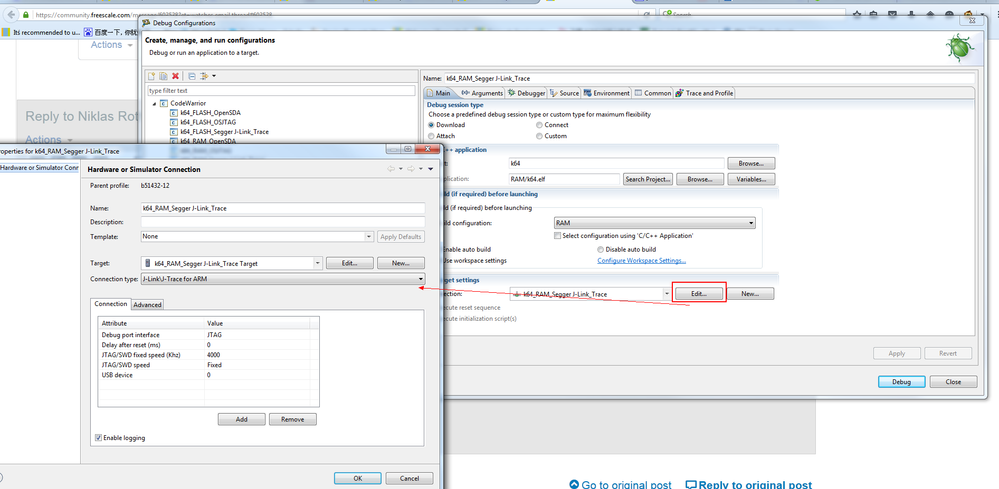Select Disable auto build option
The image size is (999, 489).
600,250
